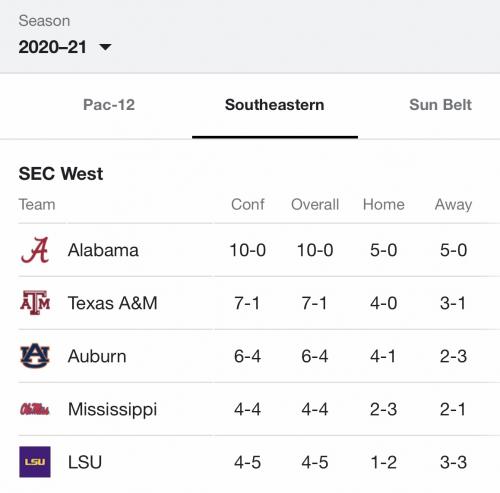Open the LSU team link

[x=85, y=462]
